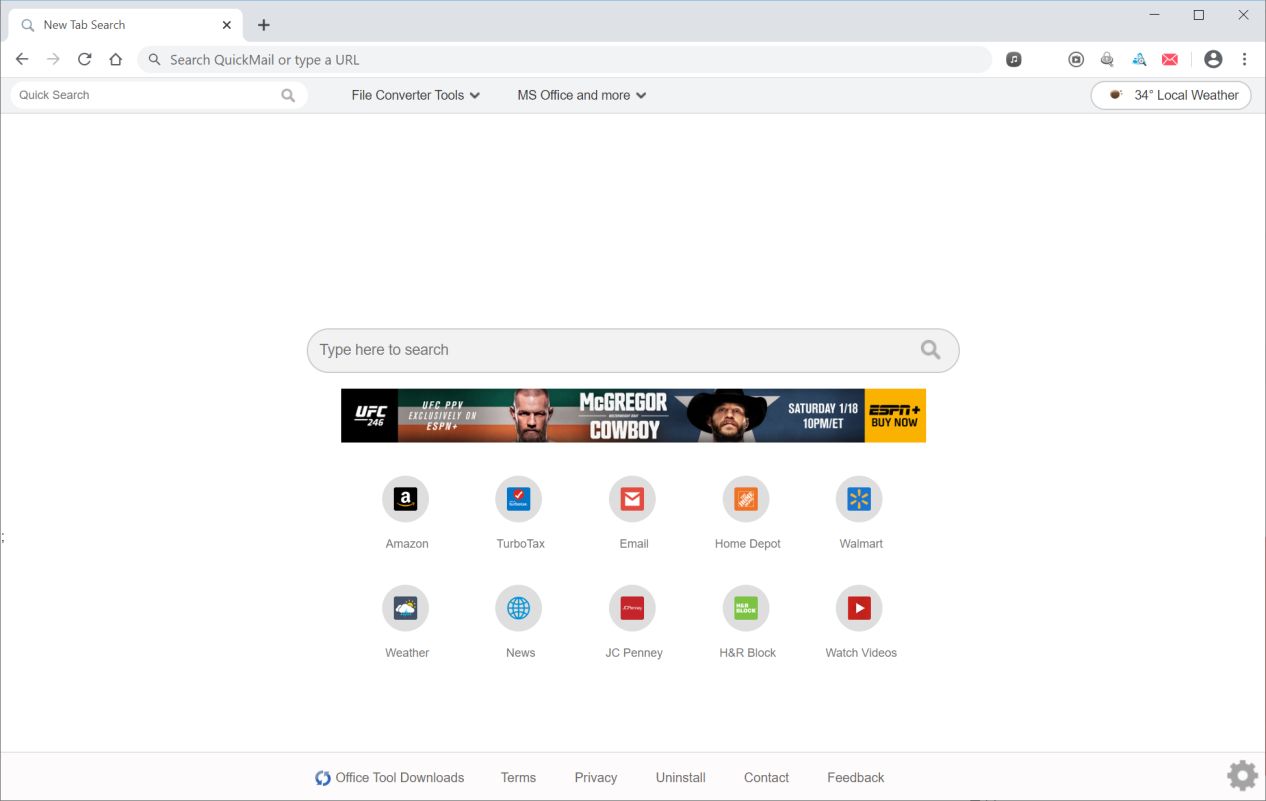Open the Feedback link
The image size is (1266, 801).
pos(856,778)
